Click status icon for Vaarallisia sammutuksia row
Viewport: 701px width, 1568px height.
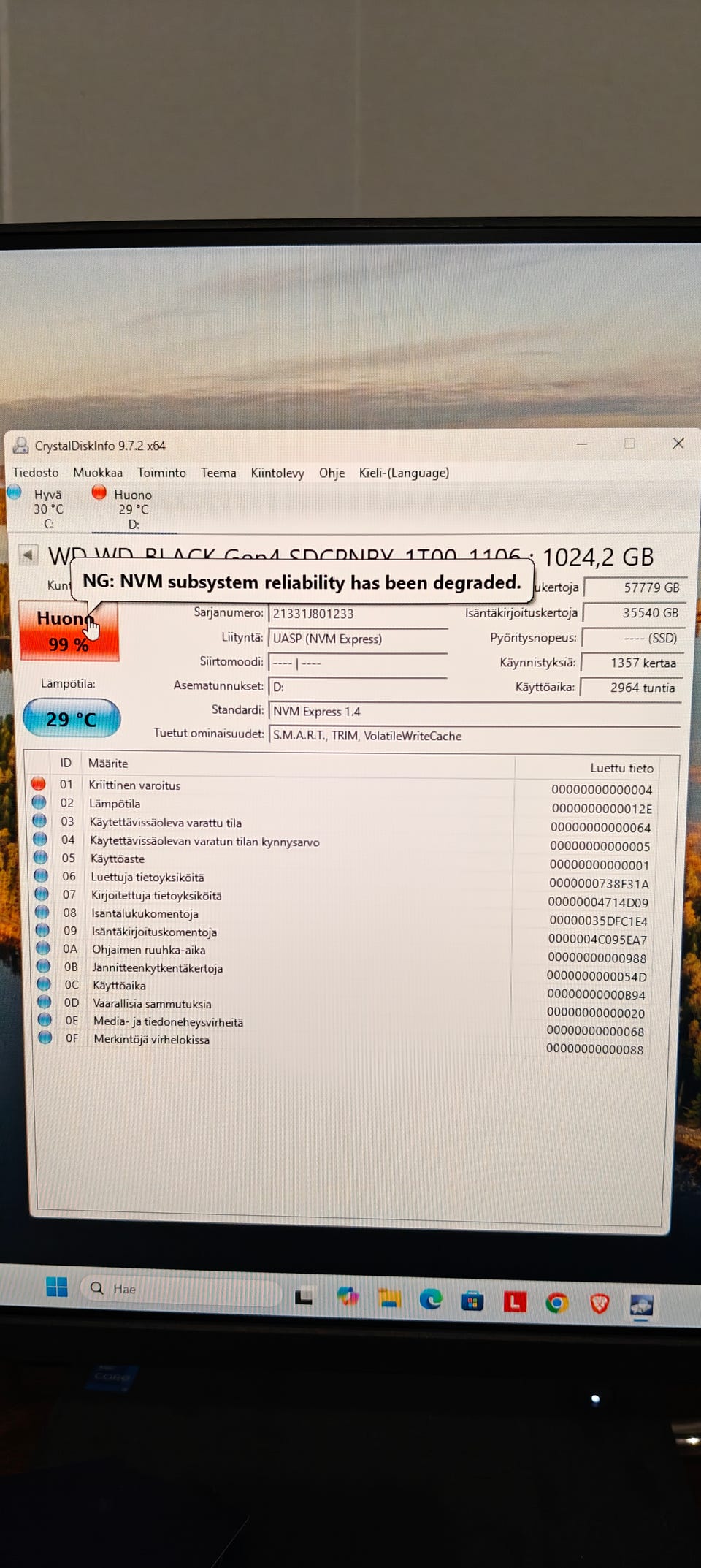(45, 1002)
